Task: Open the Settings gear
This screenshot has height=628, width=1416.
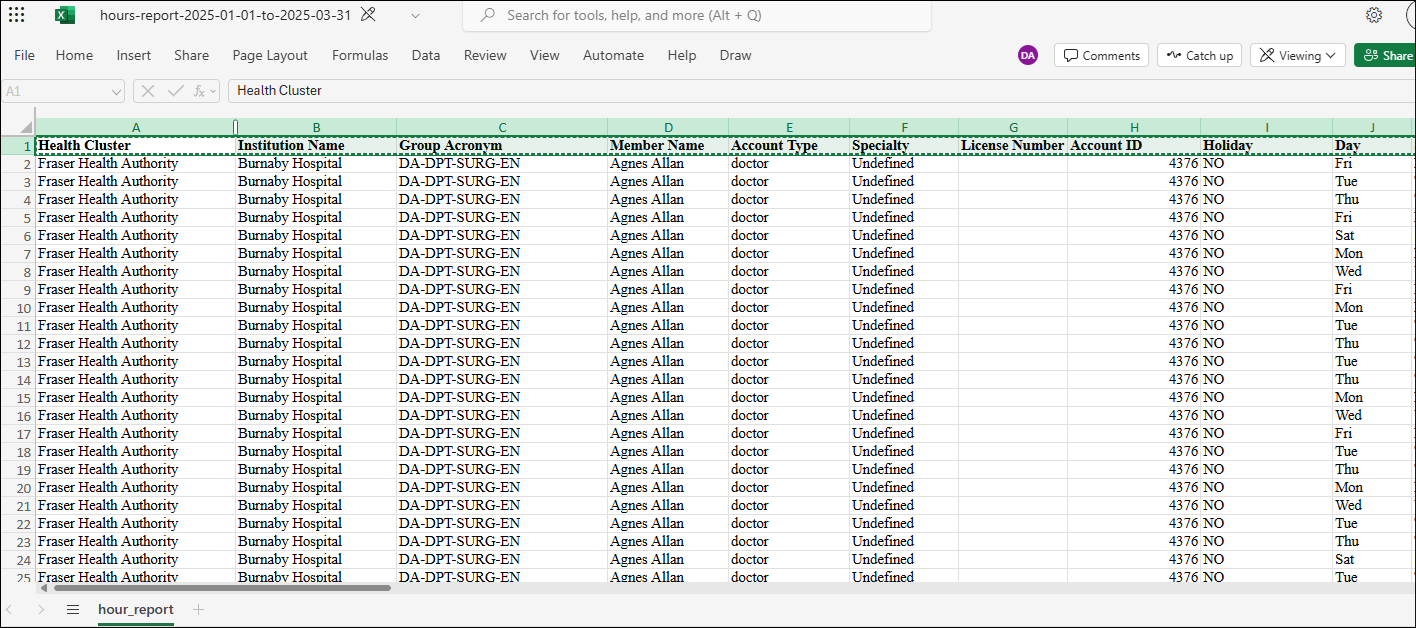Action: (x=1374, y=15)
